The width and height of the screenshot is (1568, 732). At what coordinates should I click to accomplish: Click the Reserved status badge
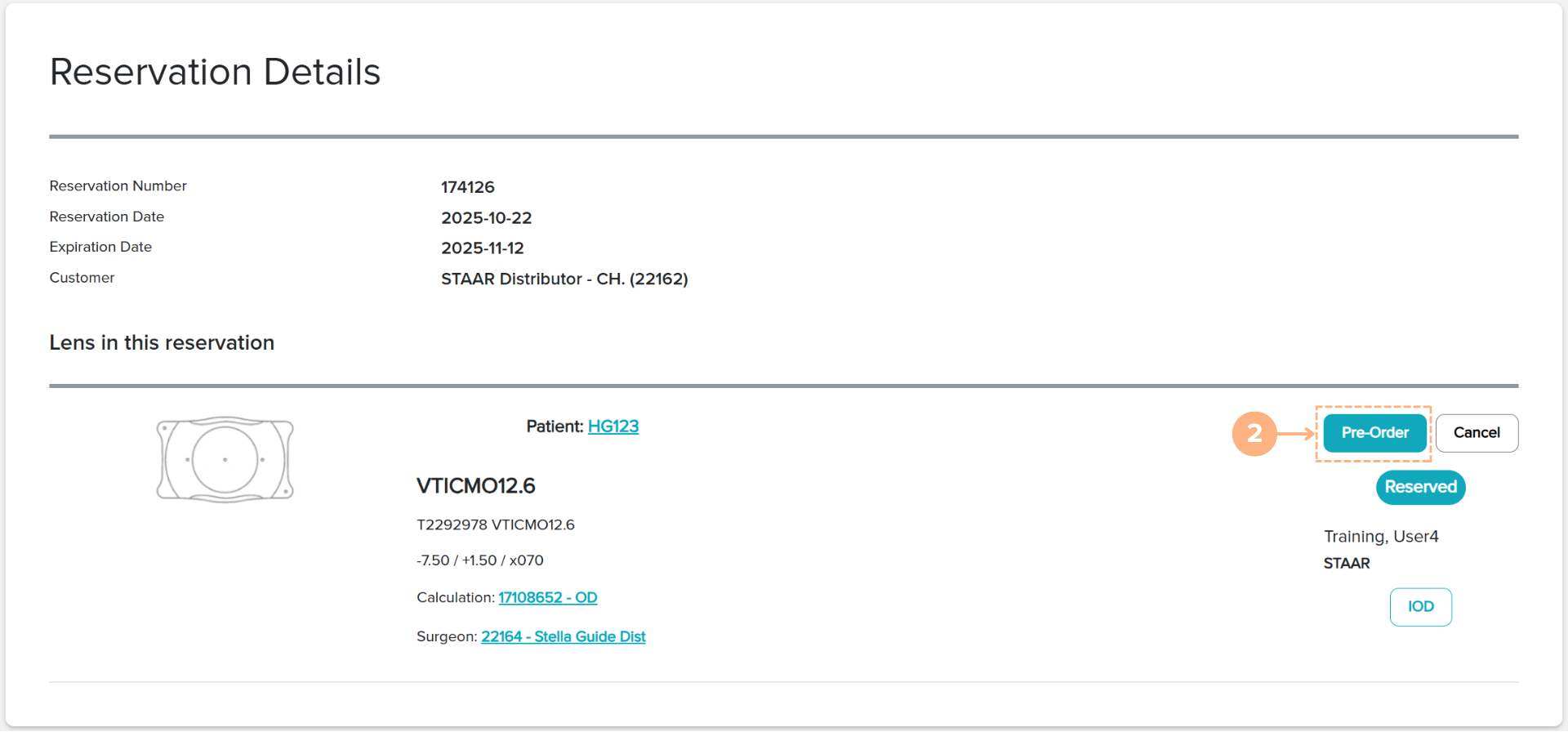1420,487
